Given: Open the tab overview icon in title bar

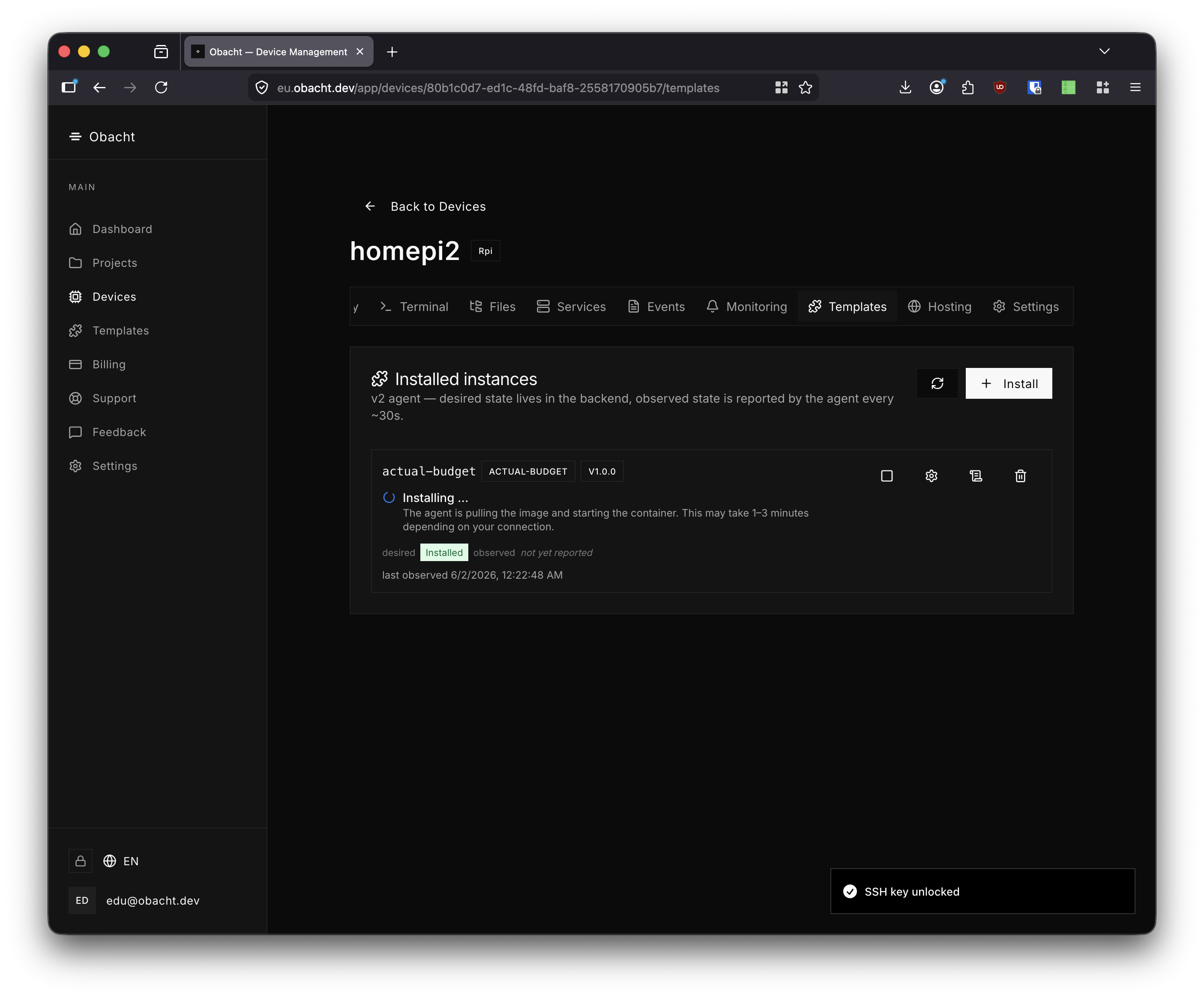Looking at the screenshot, I should (161, 51).
